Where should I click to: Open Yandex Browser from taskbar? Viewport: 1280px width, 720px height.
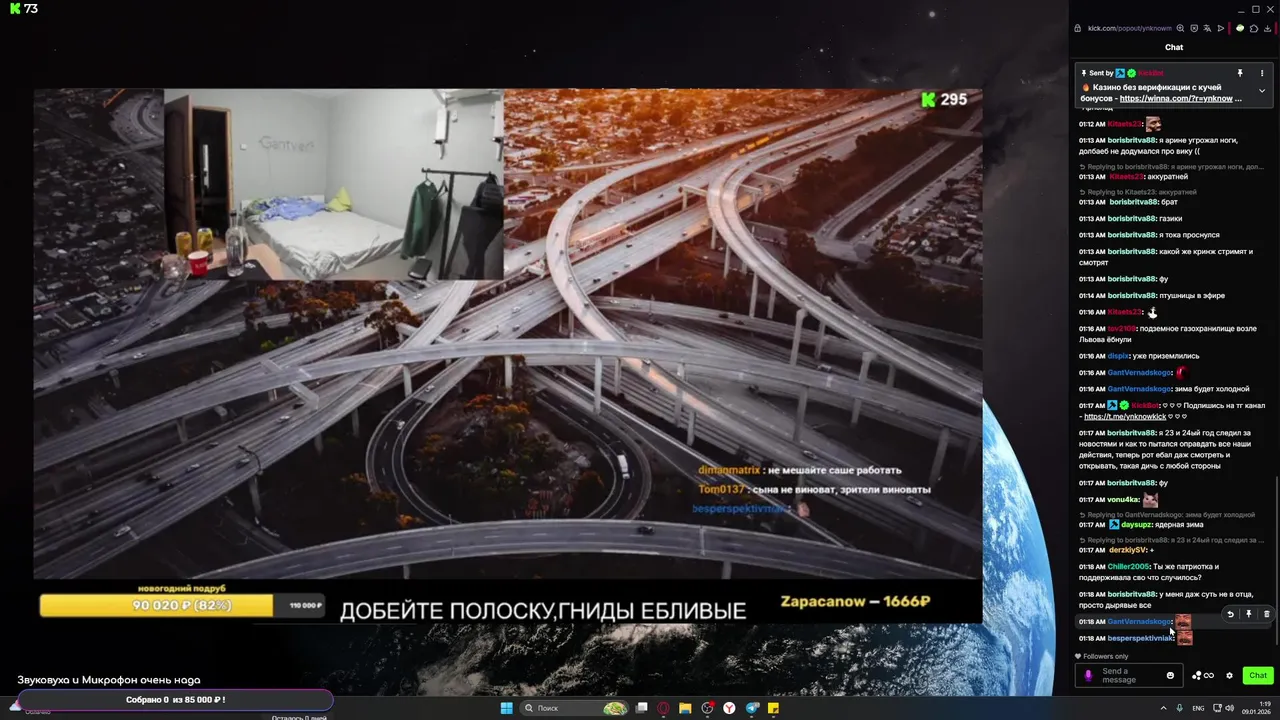[730, 708]
